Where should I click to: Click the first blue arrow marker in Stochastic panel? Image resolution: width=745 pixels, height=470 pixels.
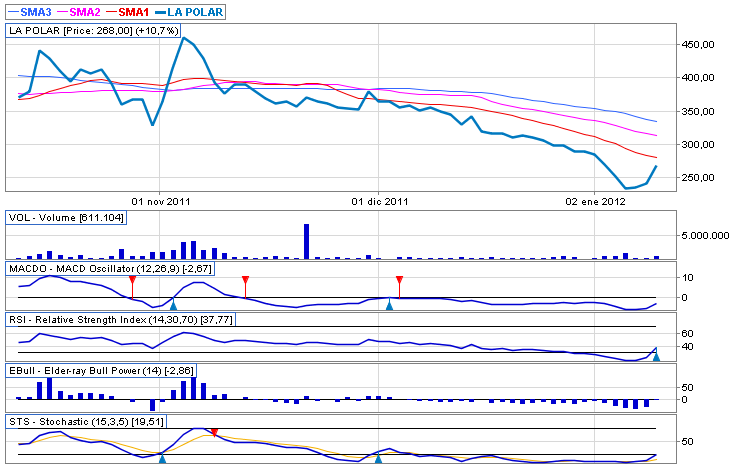click(x=162, y=457)
